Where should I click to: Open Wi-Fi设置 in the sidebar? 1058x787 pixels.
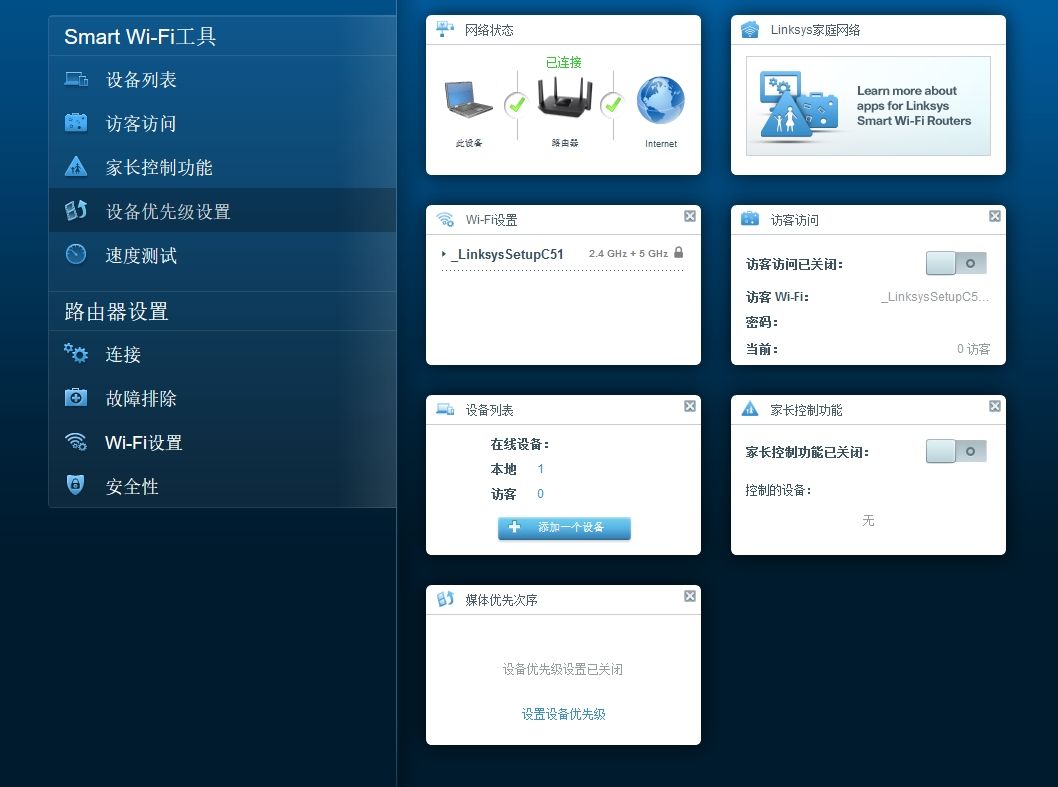222,442
